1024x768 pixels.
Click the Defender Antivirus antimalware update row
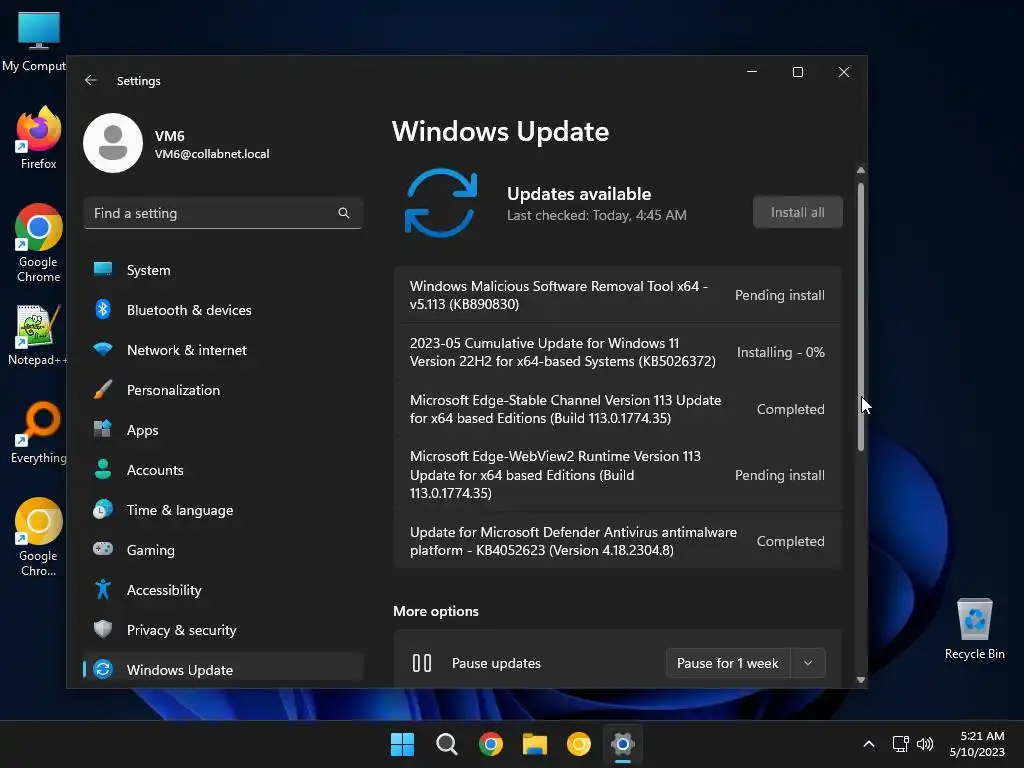click(x=618, y=541)
